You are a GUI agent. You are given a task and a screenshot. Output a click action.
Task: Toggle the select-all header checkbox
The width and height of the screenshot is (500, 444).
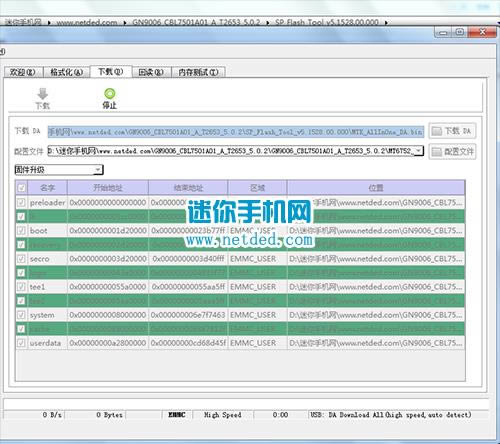pyautogui.click(x=22, y=188)
